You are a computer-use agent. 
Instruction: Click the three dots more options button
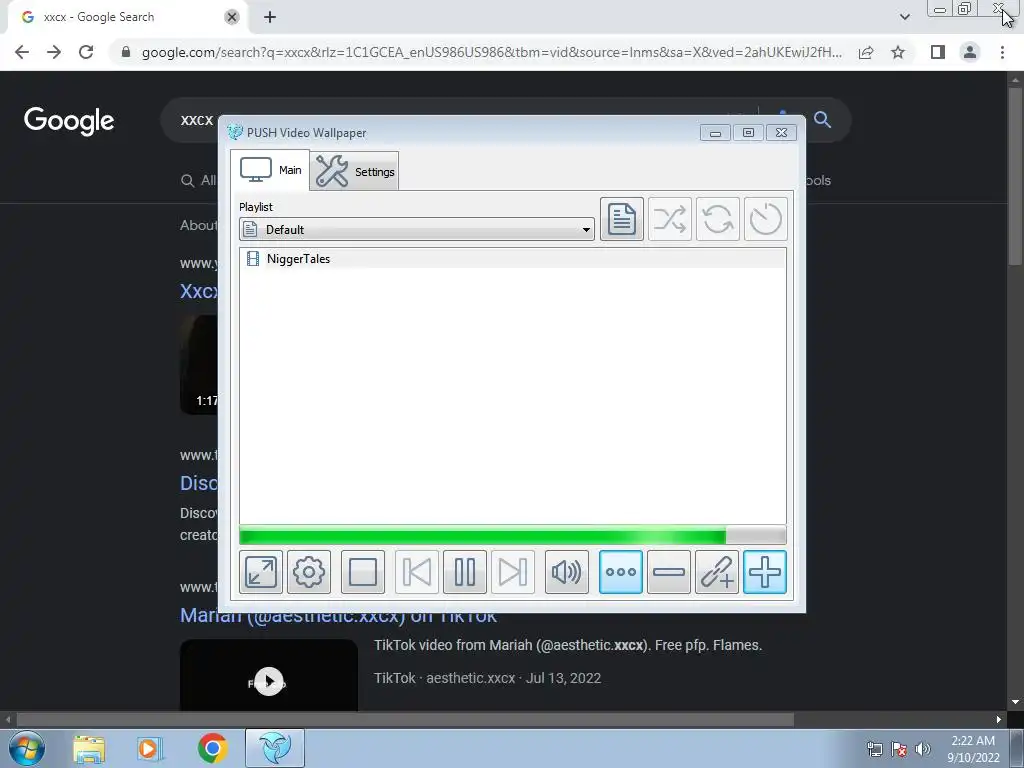620,572
